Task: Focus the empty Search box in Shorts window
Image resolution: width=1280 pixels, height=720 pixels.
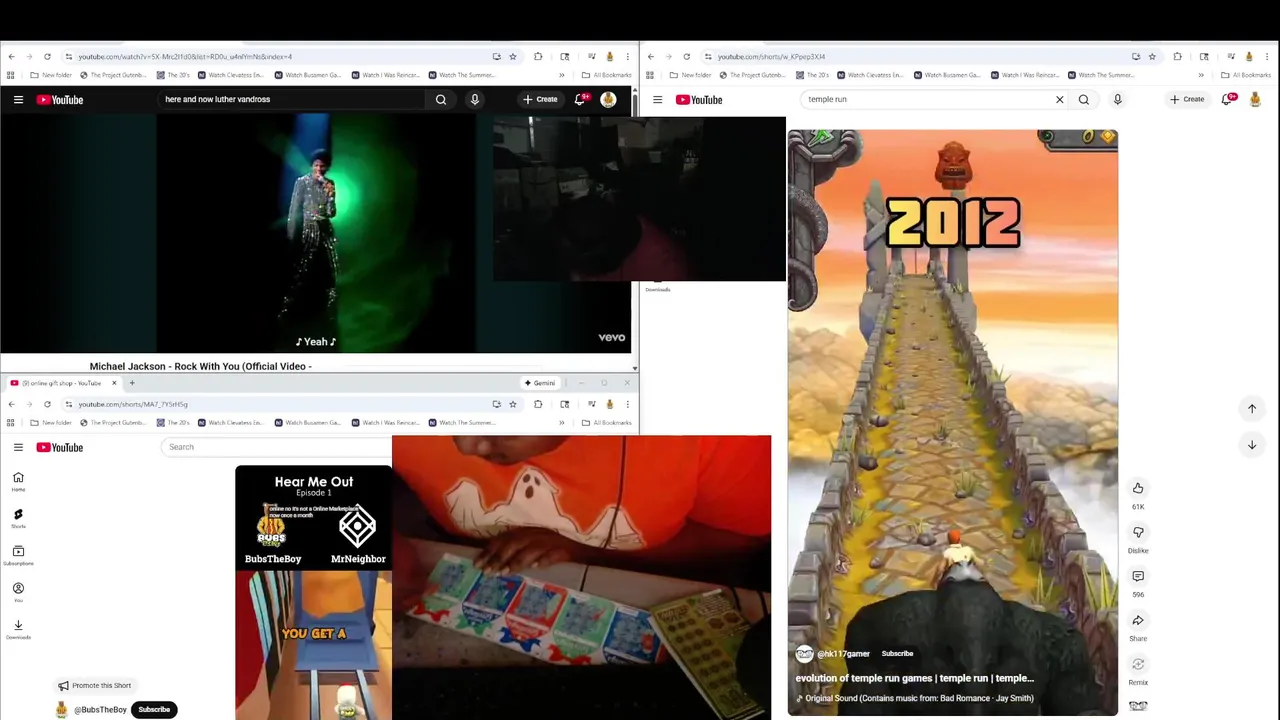Action: pyautogui.click(x=275, y=447)
